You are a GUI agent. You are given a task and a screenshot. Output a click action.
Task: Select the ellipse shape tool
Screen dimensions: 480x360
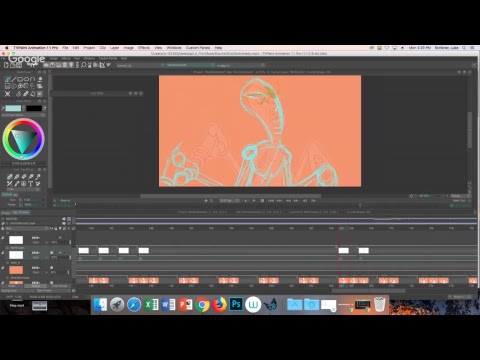click(x=26, y=79)
